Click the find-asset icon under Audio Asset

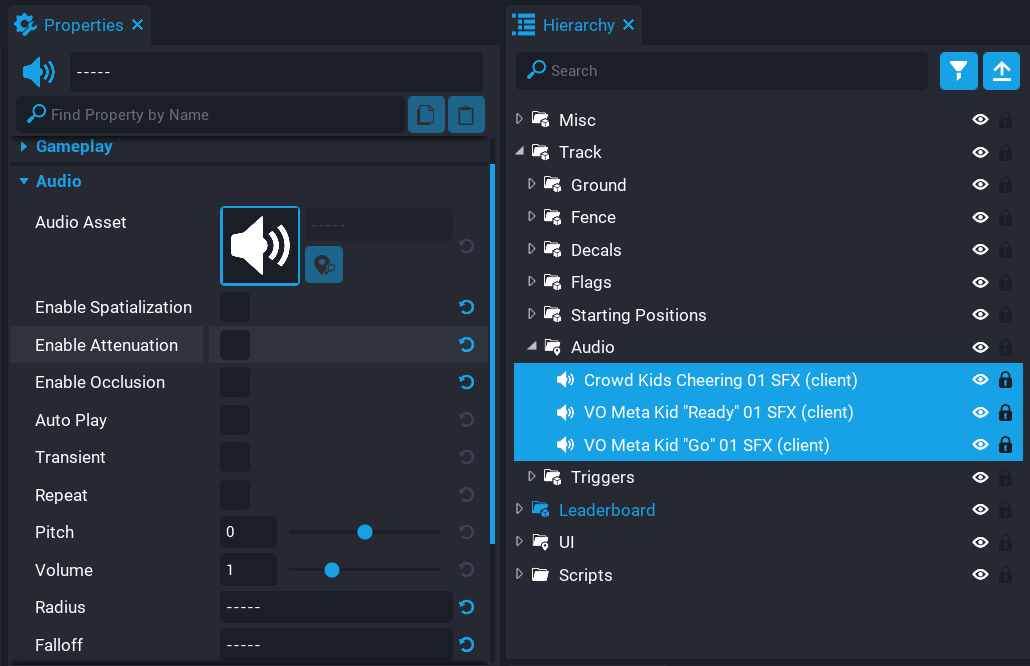point(324,265)
